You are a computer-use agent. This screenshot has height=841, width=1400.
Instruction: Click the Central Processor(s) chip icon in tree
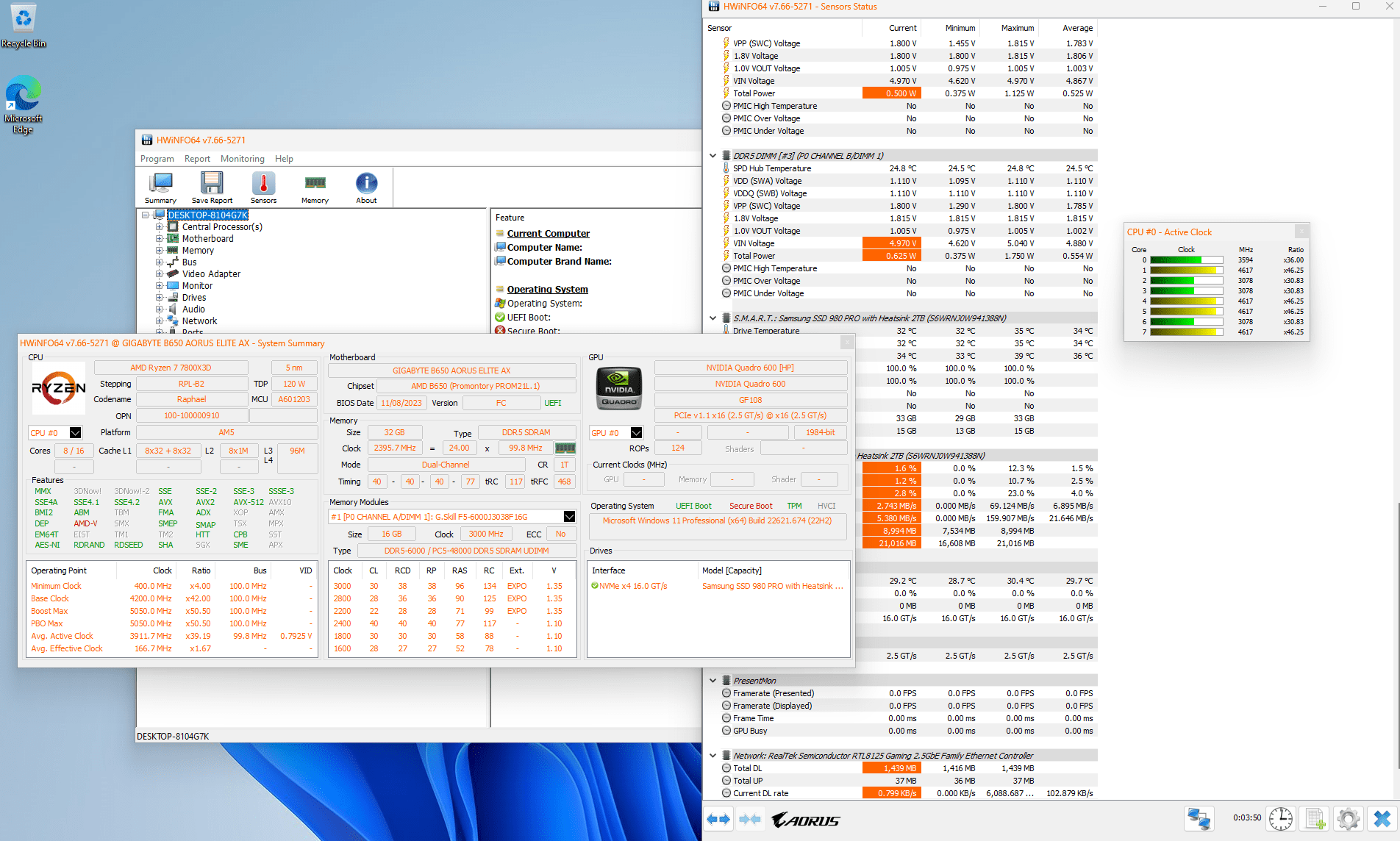click(x=173, y=227)
